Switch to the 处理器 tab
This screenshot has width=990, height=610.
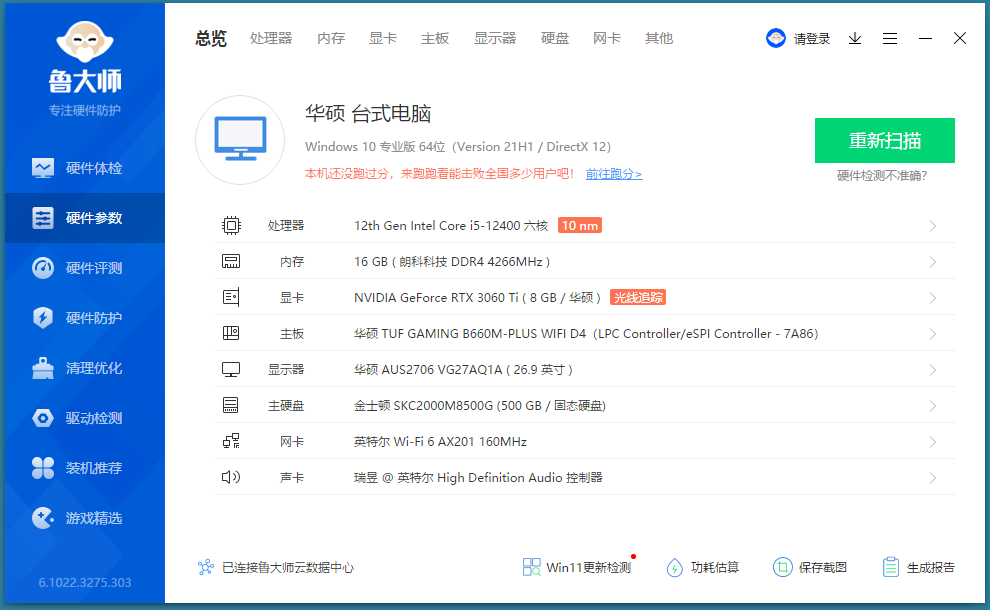click(271, 39)
